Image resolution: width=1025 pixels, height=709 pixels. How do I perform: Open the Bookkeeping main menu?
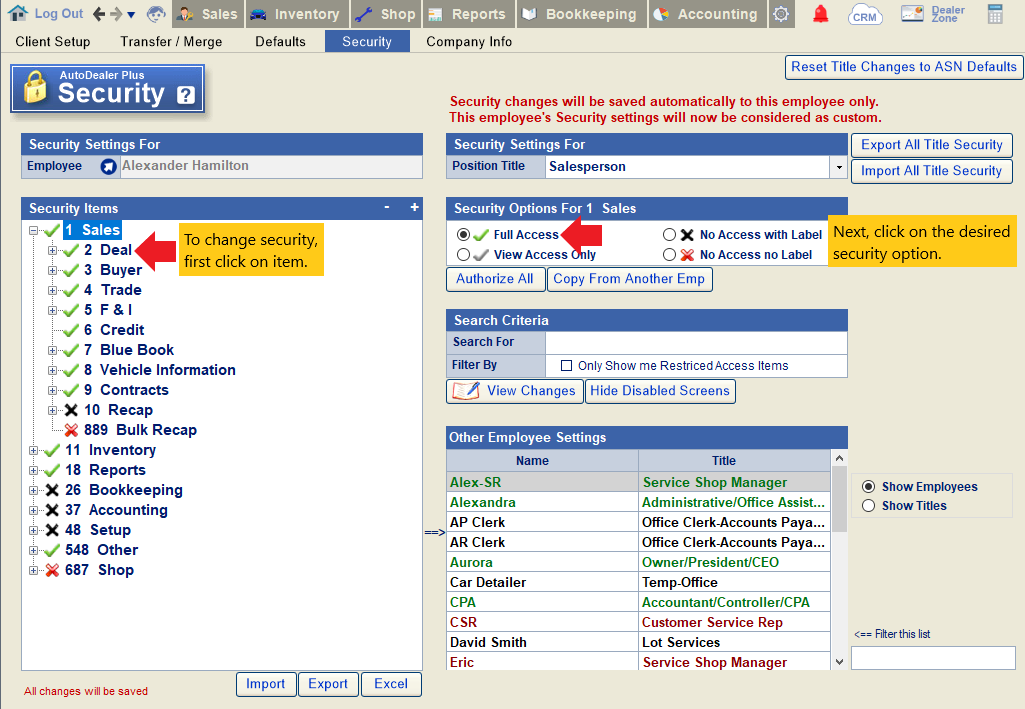coord(582,14)
